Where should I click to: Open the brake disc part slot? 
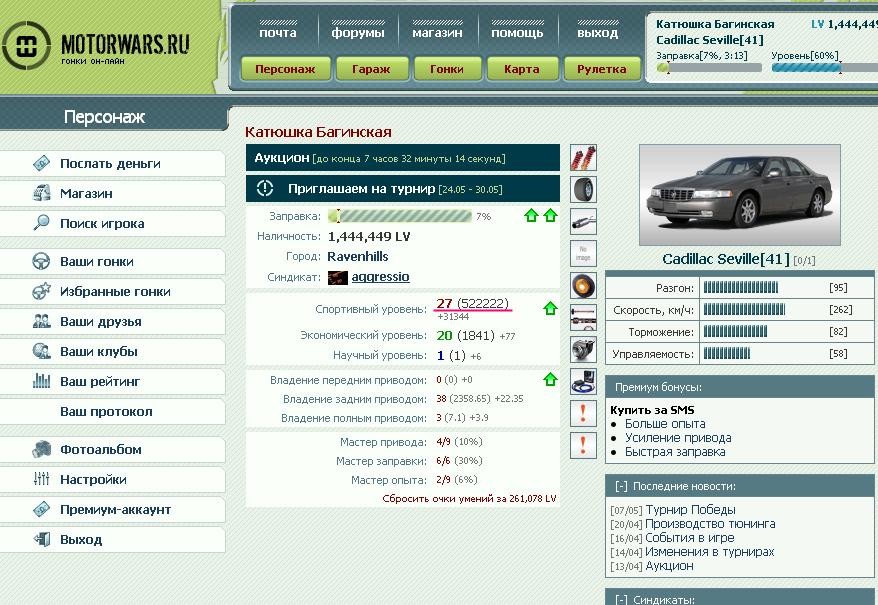pos(583,286)
